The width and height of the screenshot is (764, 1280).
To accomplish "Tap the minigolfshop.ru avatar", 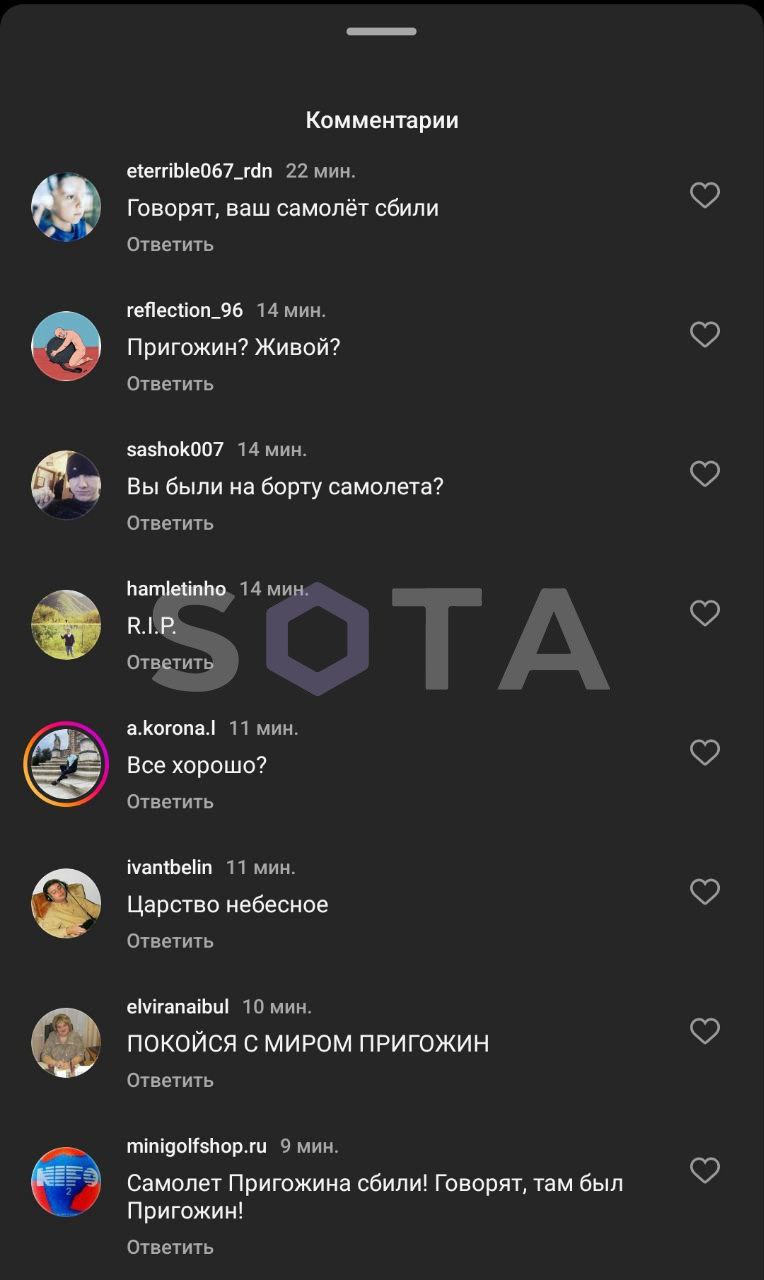I will [x=66, y=1182].
